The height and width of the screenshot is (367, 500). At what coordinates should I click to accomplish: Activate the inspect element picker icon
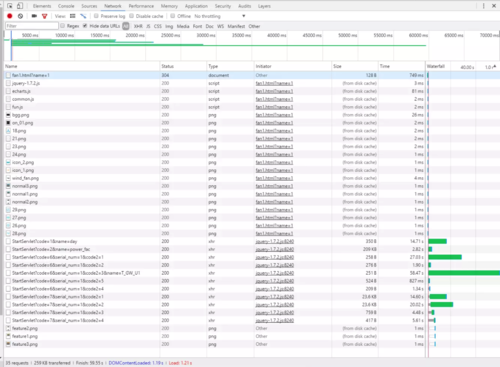pyautogui.click(x=10, y=6)
